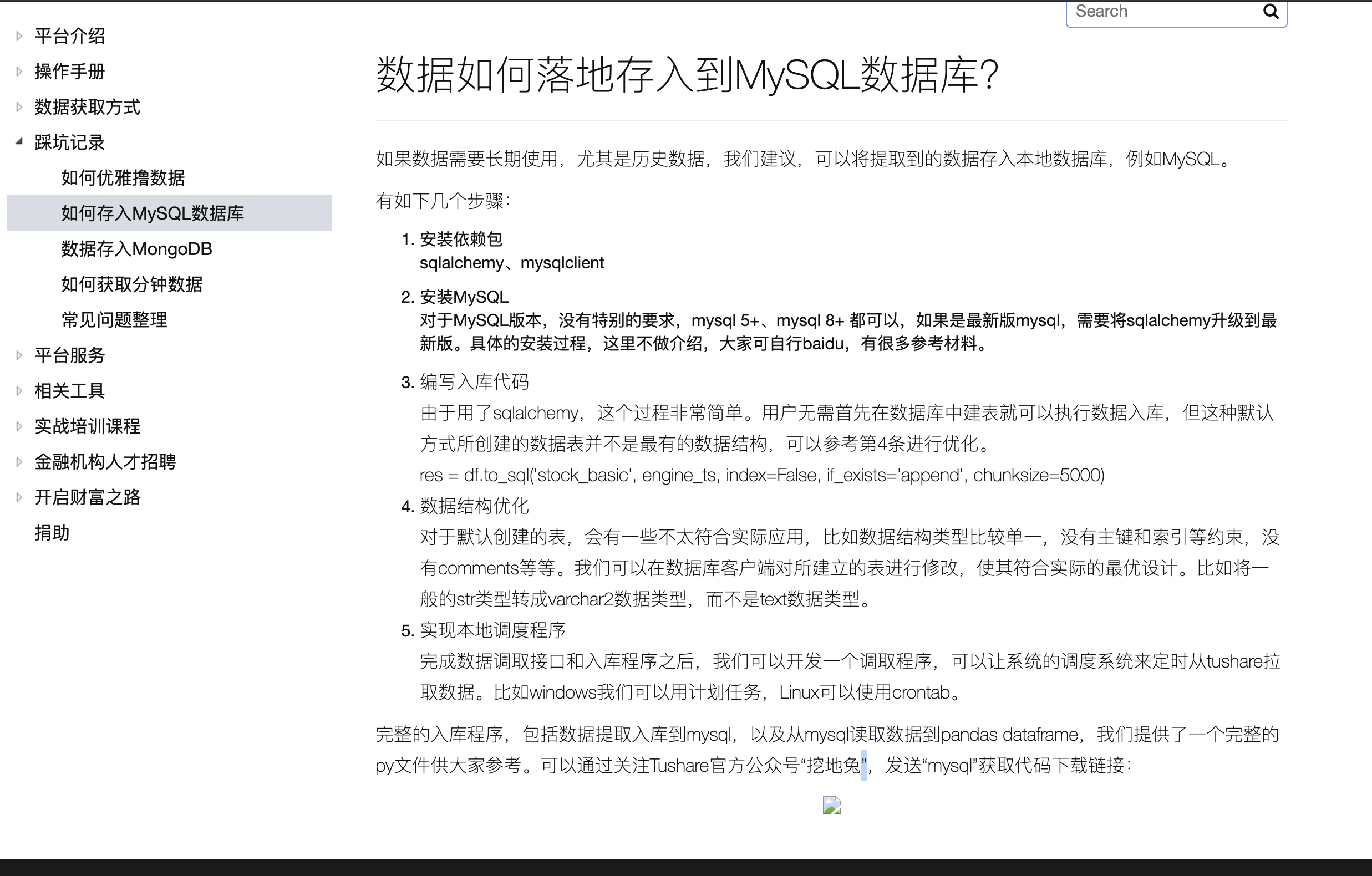The image size is (1372, 876).
Task: Click the step heading 安装依赖包
Action: click(461, 239)
